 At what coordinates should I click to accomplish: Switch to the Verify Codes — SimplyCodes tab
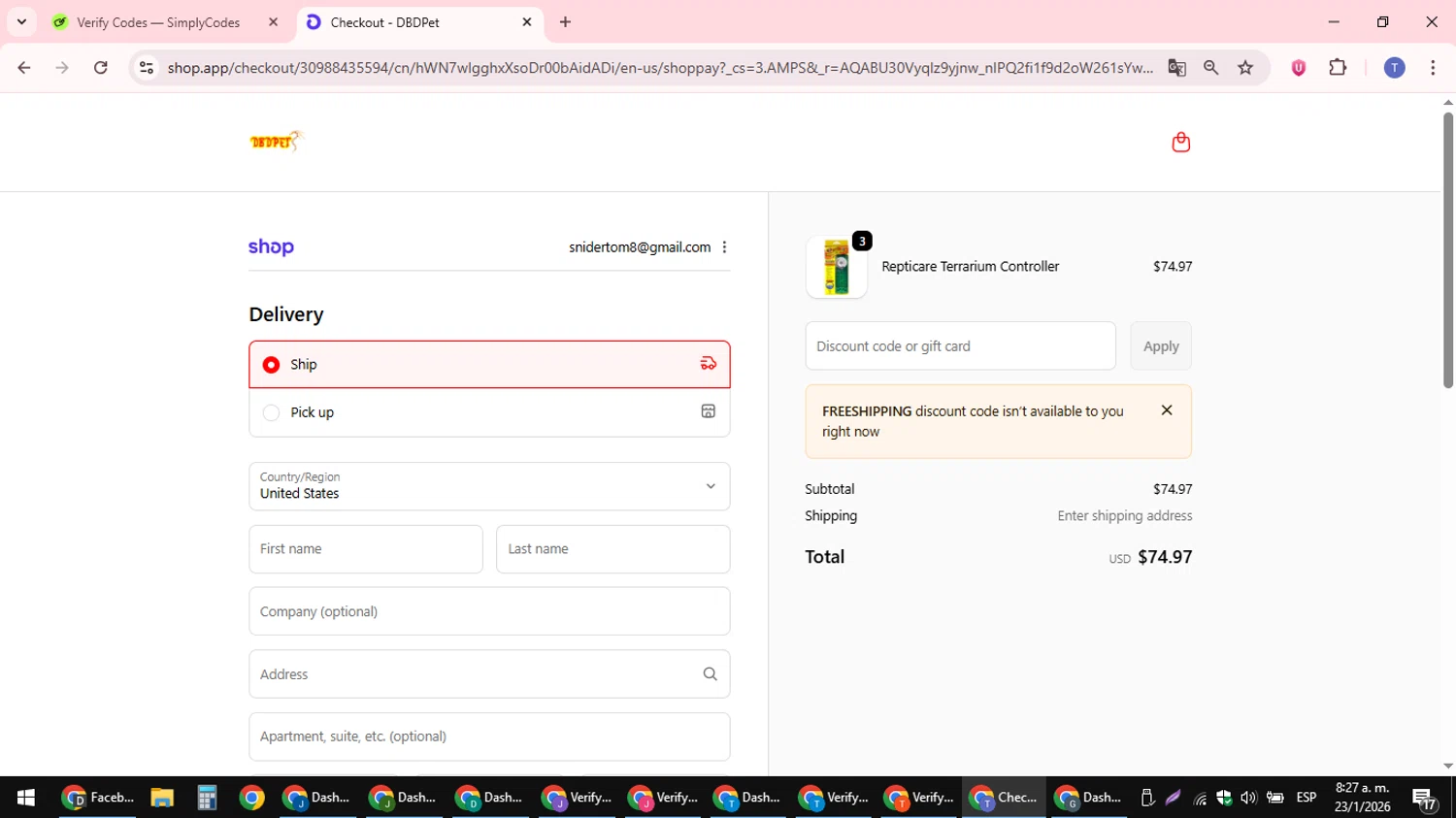(158, 22)
